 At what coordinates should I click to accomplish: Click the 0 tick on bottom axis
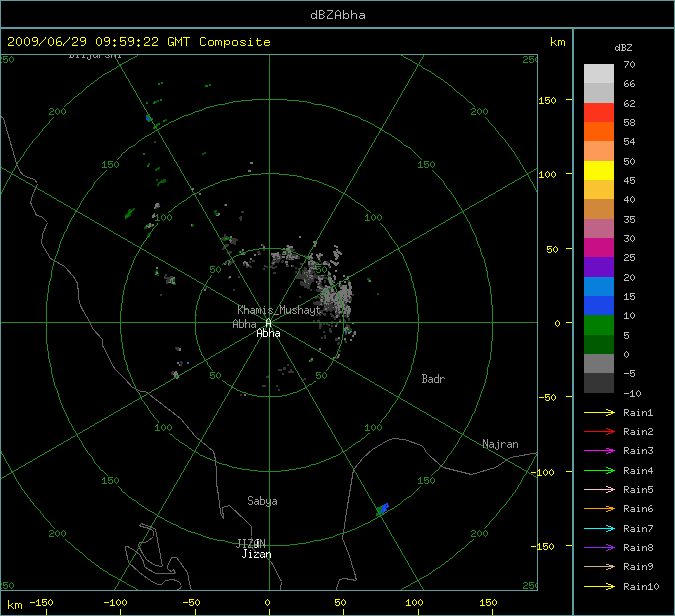pyautogui.click(x=267, y=603)
